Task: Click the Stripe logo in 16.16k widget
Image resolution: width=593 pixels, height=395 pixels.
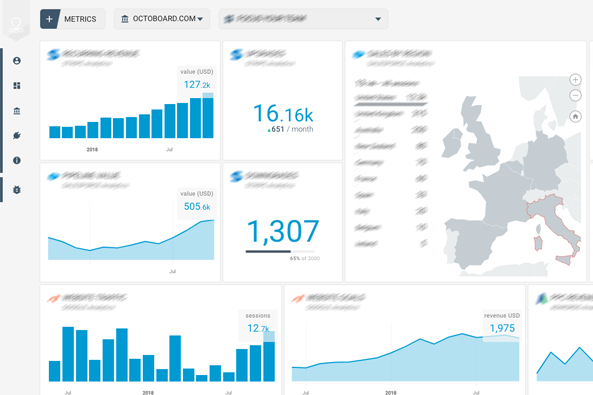Action: tap(236, 54)
